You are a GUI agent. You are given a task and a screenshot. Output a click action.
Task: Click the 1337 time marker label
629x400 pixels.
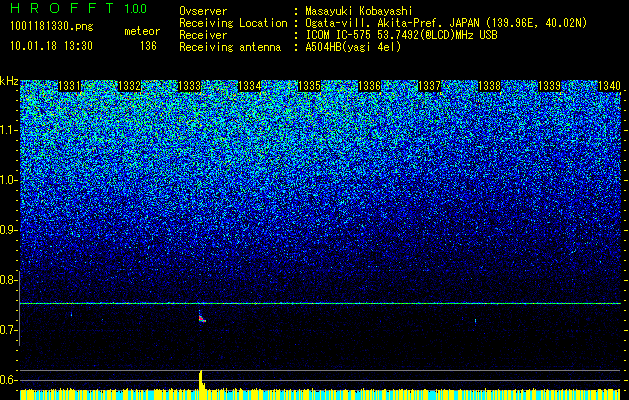[x=429, y=86]
